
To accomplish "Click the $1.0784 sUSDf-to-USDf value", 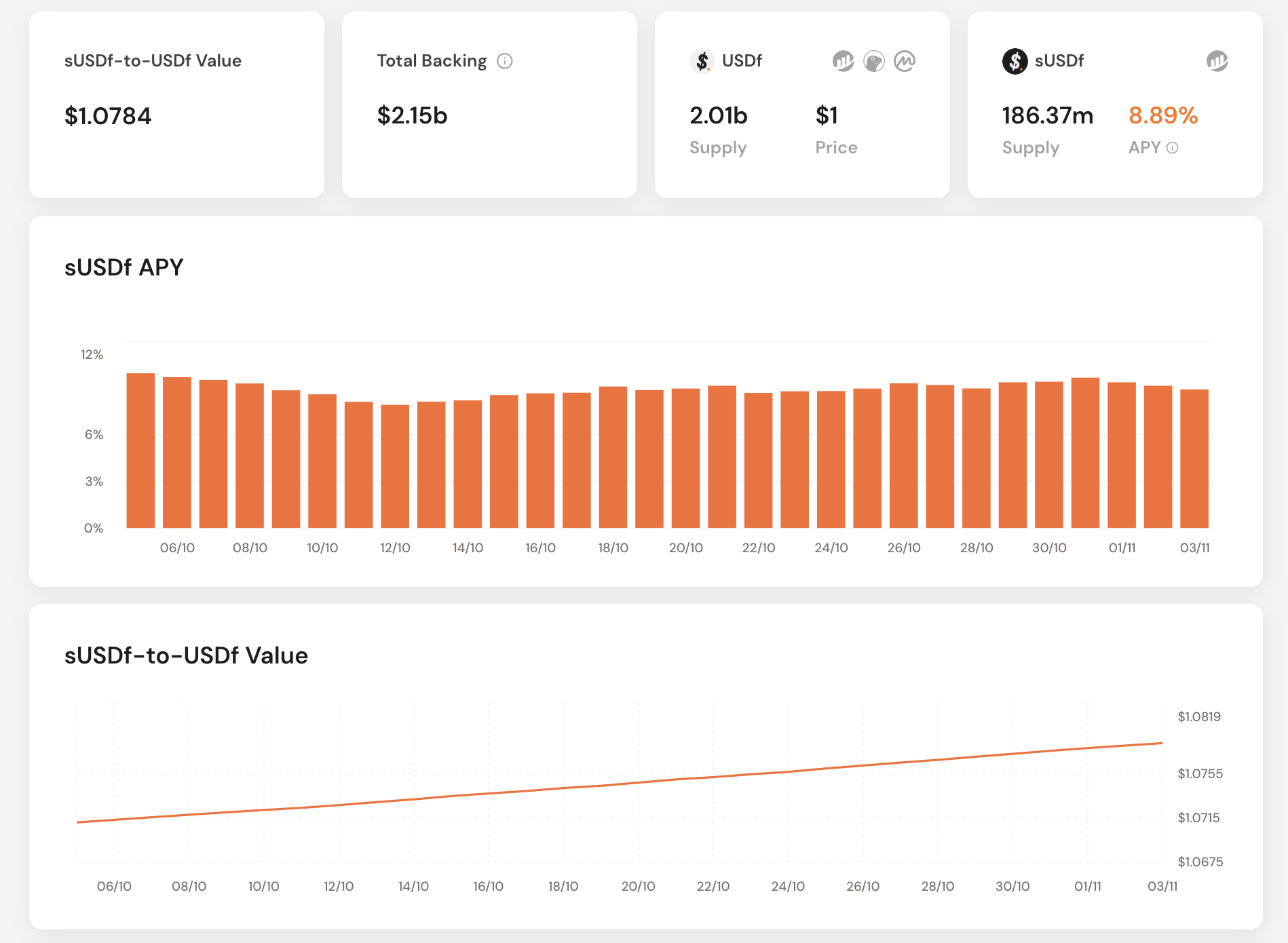I will tap(108, 116).
